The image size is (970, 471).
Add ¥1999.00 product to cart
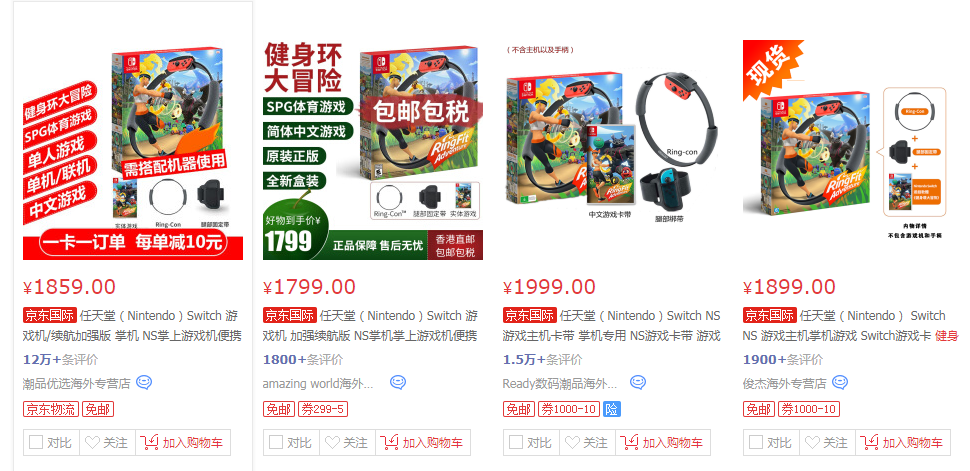click(663, 443)
